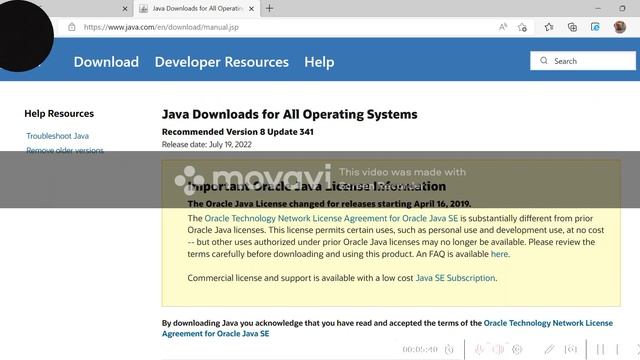Add this page to favorites star icon
Image resolution: width=640 pixels, height=360 pixels.
coord(522,27)
